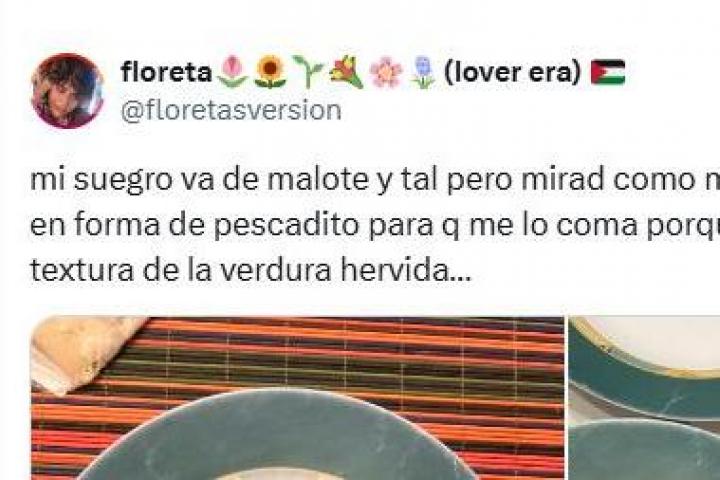Viewport: 720px width, 480px height.
Task: Click the sunflower emoji in display name
Action: [x=271, y=72]
